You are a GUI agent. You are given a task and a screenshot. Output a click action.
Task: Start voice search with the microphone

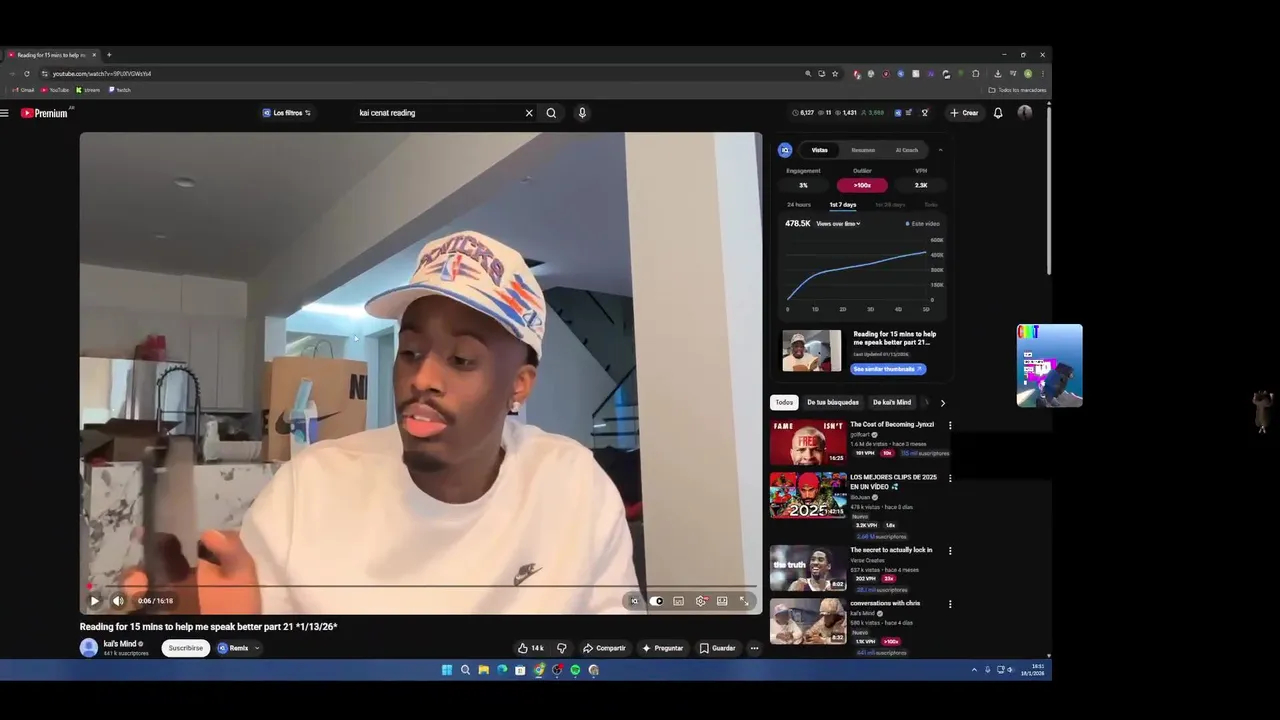(x=582, y=113)
